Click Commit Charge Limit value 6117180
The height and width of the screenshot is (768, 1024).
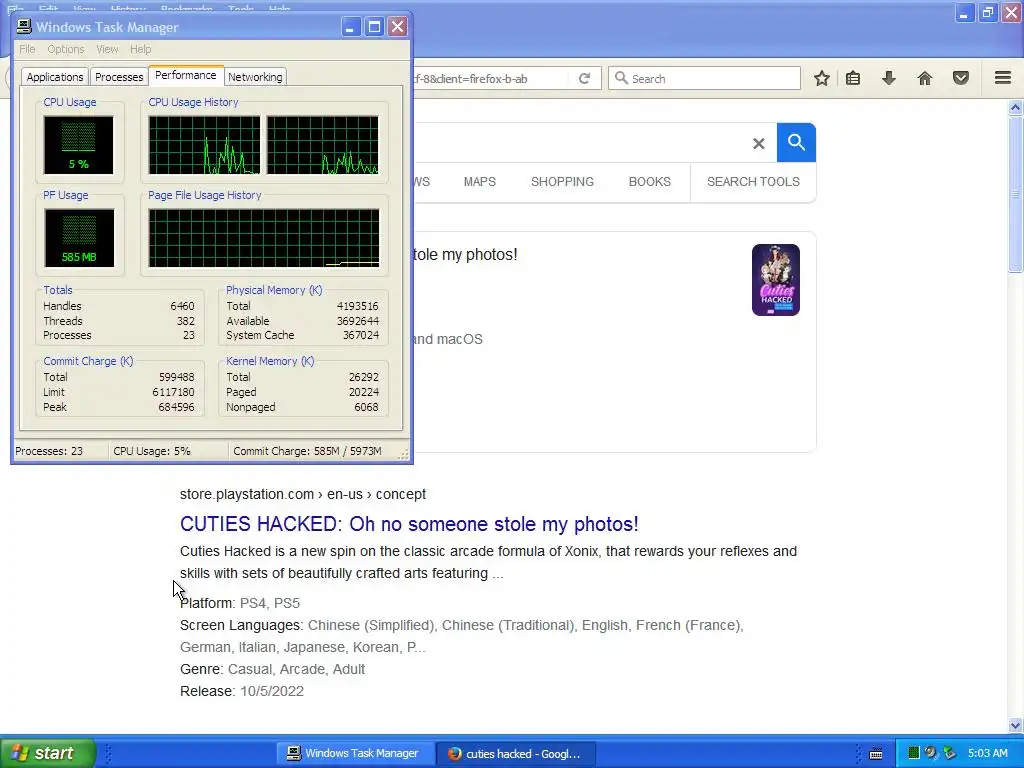tap(173, 392)
